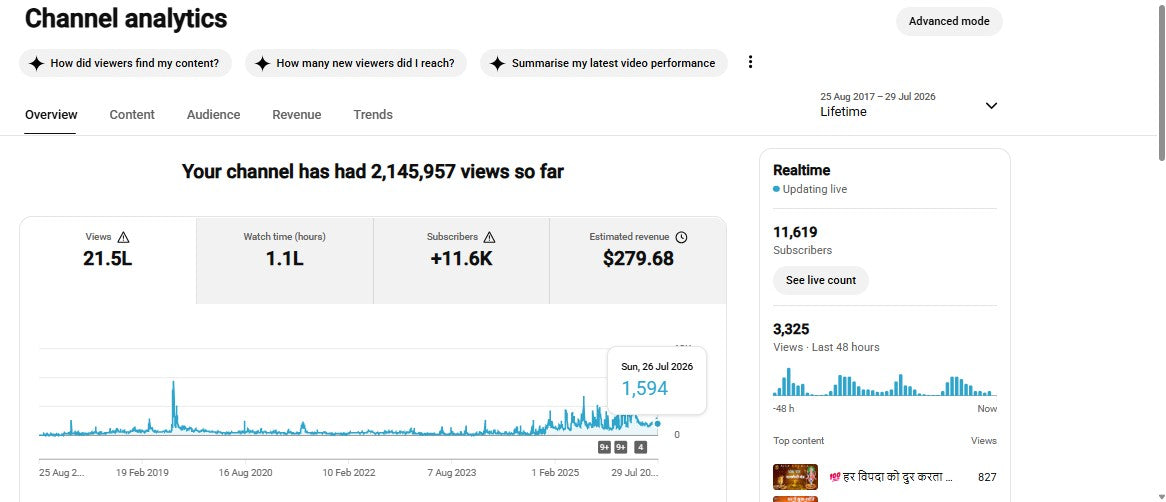Click the warning triangle next to Subscribers
Viewport: 1166px width, 502px height.
pyautogui.click(x=489, y=237)
